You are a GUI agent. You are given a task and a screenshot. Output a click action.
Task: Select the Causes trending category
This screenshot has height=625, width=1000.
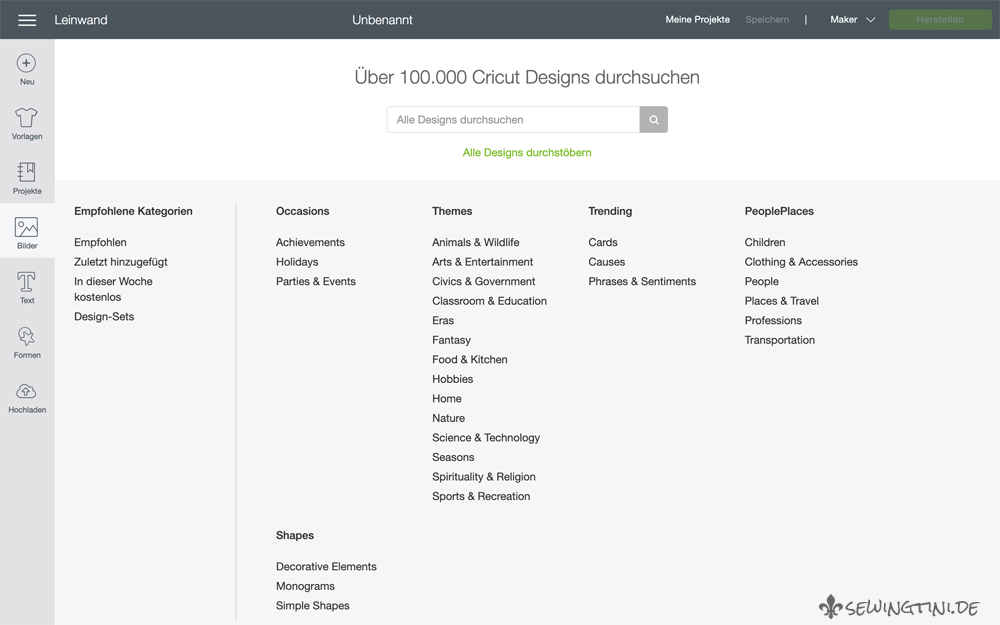607,262
